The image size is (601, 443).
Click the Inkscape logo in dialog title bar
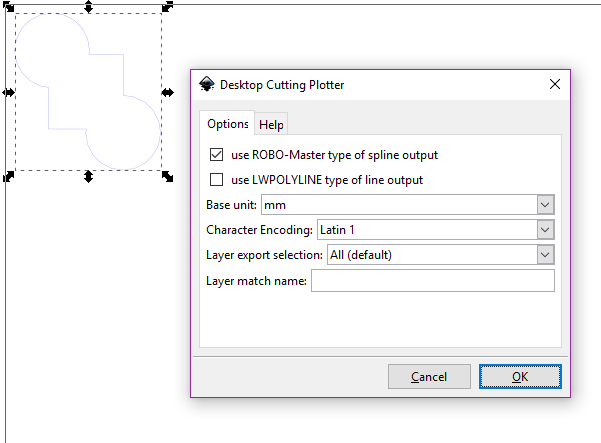click(207, 84)
